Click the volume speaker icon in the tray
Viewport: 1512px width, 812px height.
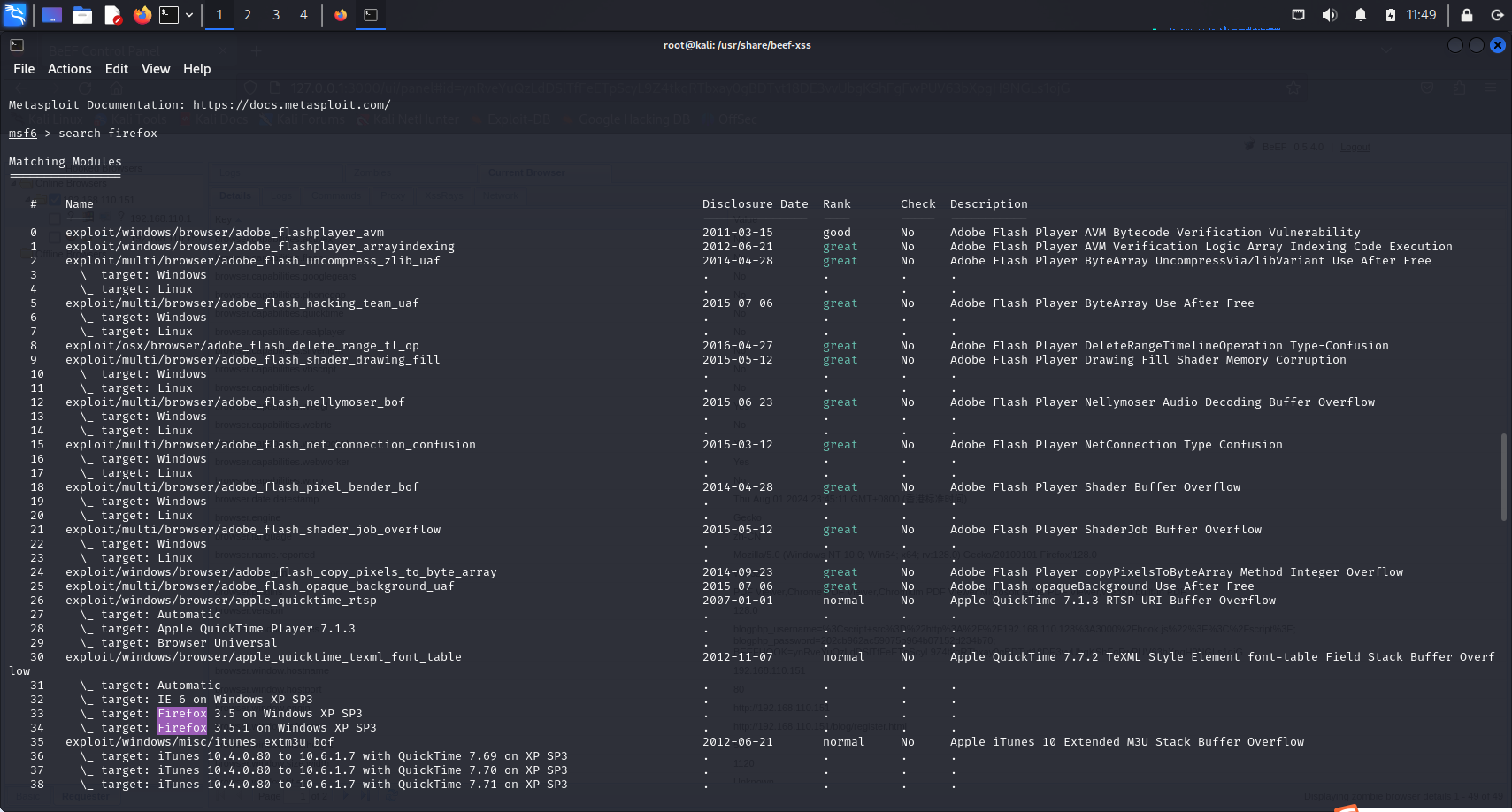[1330, 15]
